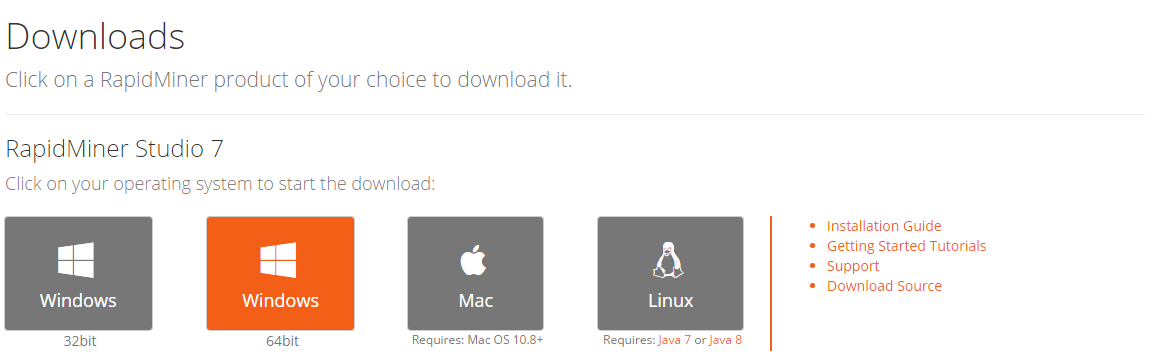Viewport: 1153px width, 364px height.
Task: Open the Download Source link
Action: pyautogui.click(x=884, y=285)
